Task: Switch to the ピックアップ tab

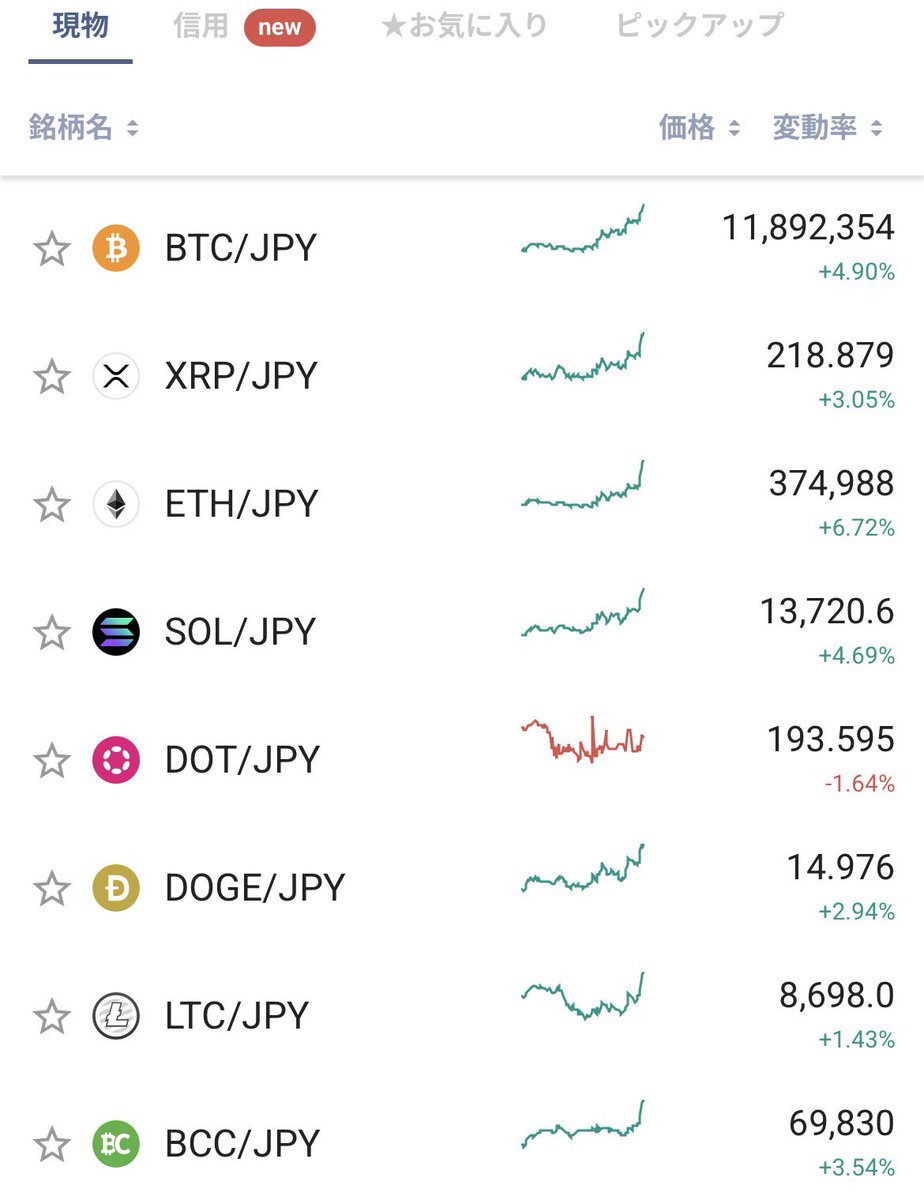Action: tap(700, 27)
